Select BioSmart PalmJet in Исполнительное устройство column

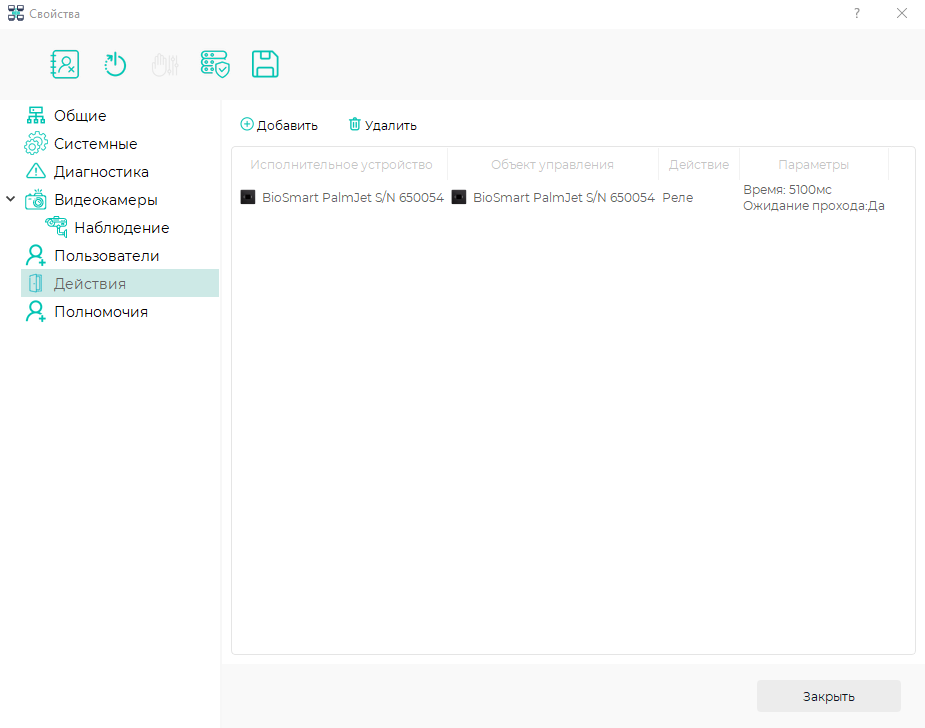353,198
